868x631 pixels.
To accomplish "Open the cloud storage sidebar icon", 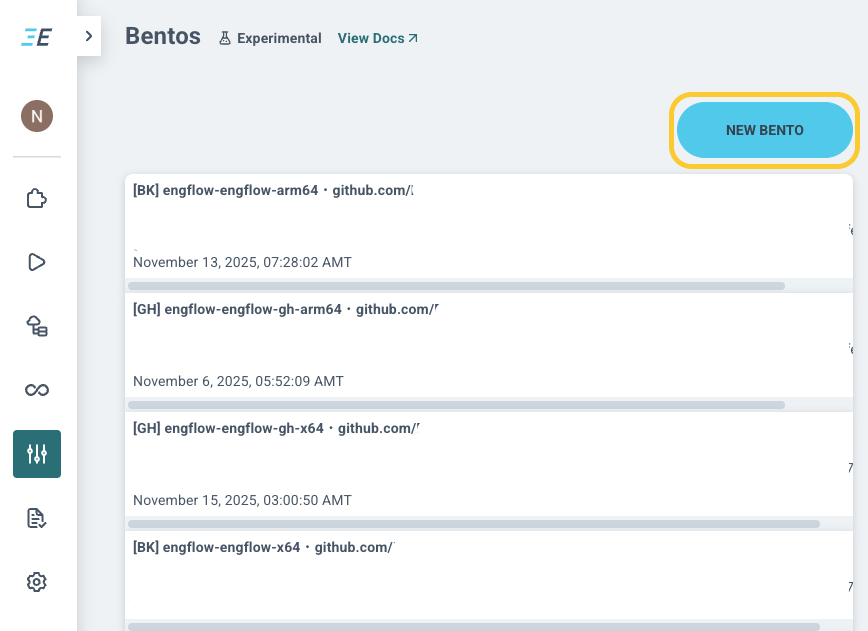I will (x=37, y=326).
